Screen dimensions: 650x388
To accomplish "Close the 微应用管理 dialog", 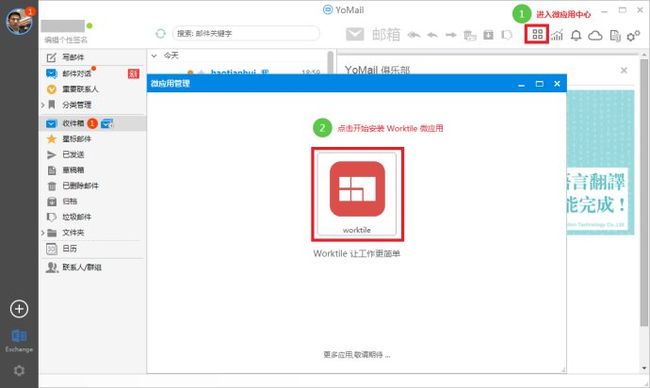I will click(557, 84).
